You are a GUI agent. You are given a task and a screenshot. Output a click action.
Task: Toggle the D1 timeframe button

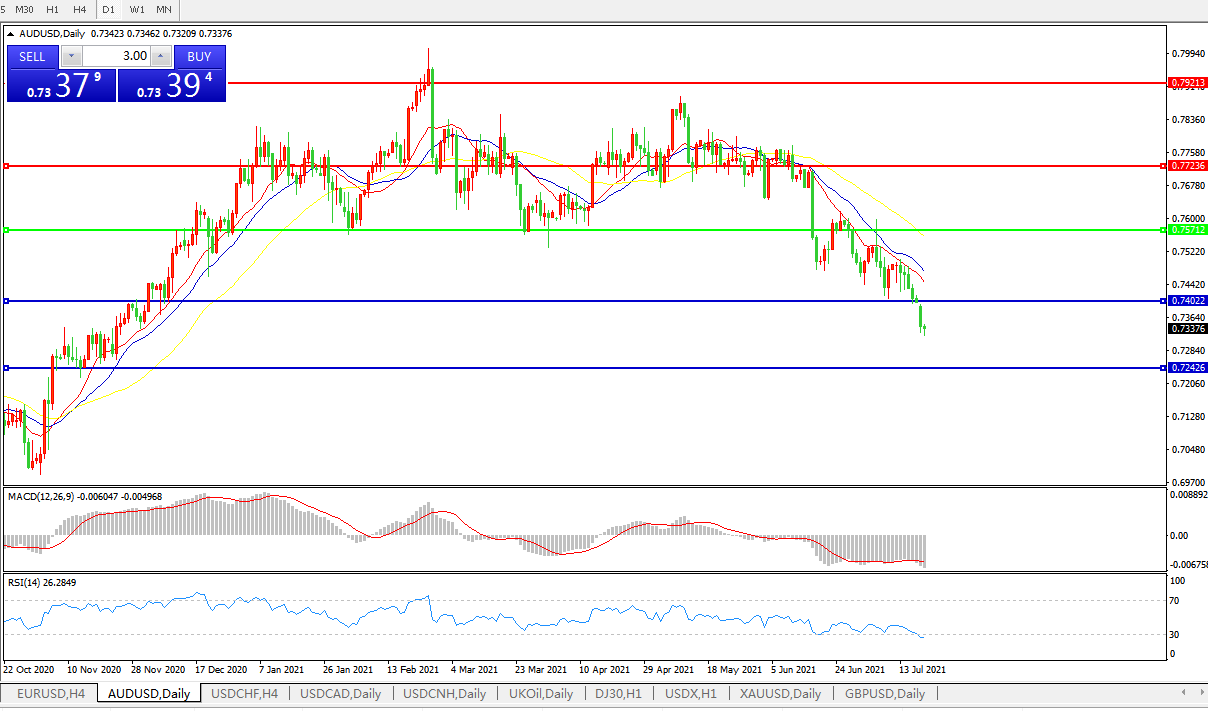[109, 9]
